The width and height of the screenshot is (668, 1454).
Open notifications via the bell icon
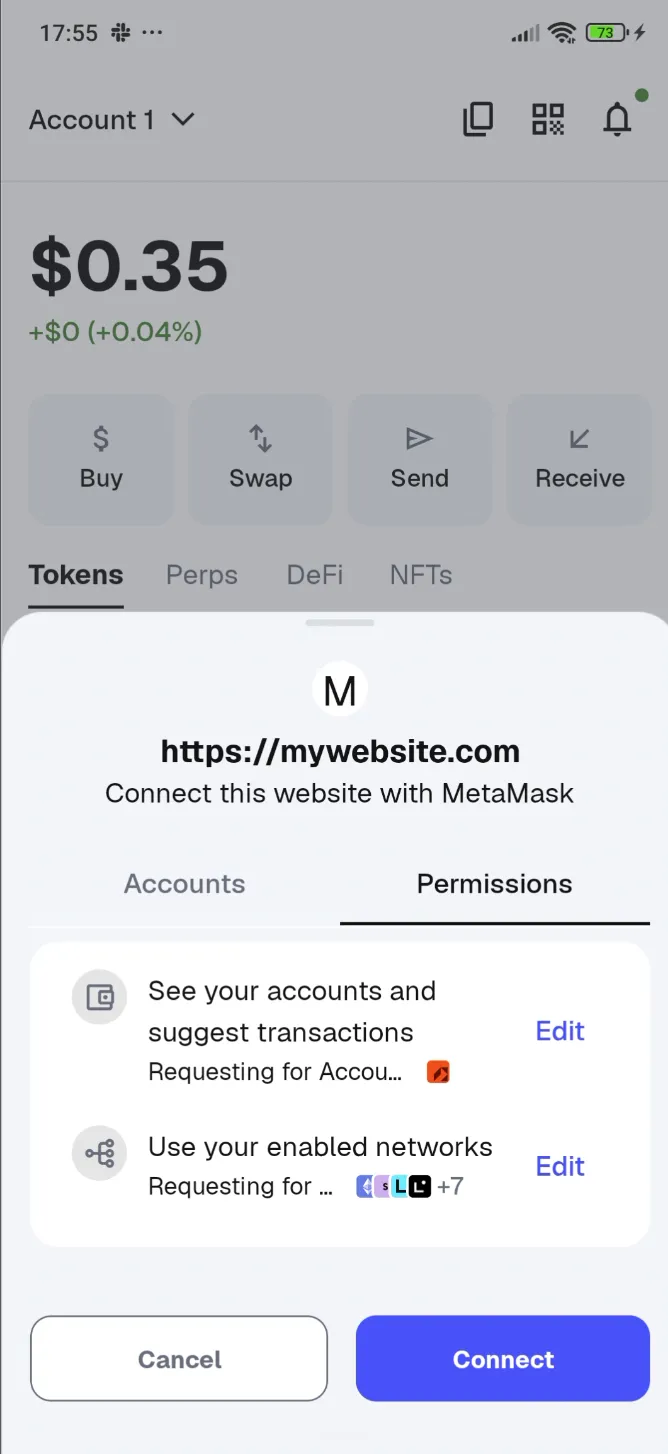click(x=617, y=119)
